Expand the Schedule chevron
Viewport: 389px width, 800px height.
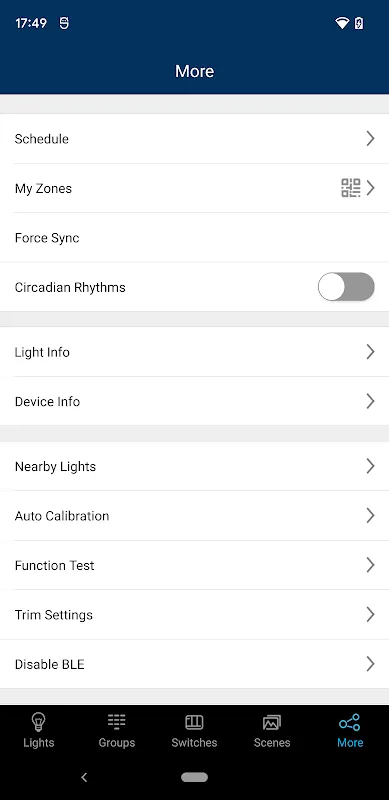pyautogui.click(x=371, y=138)
